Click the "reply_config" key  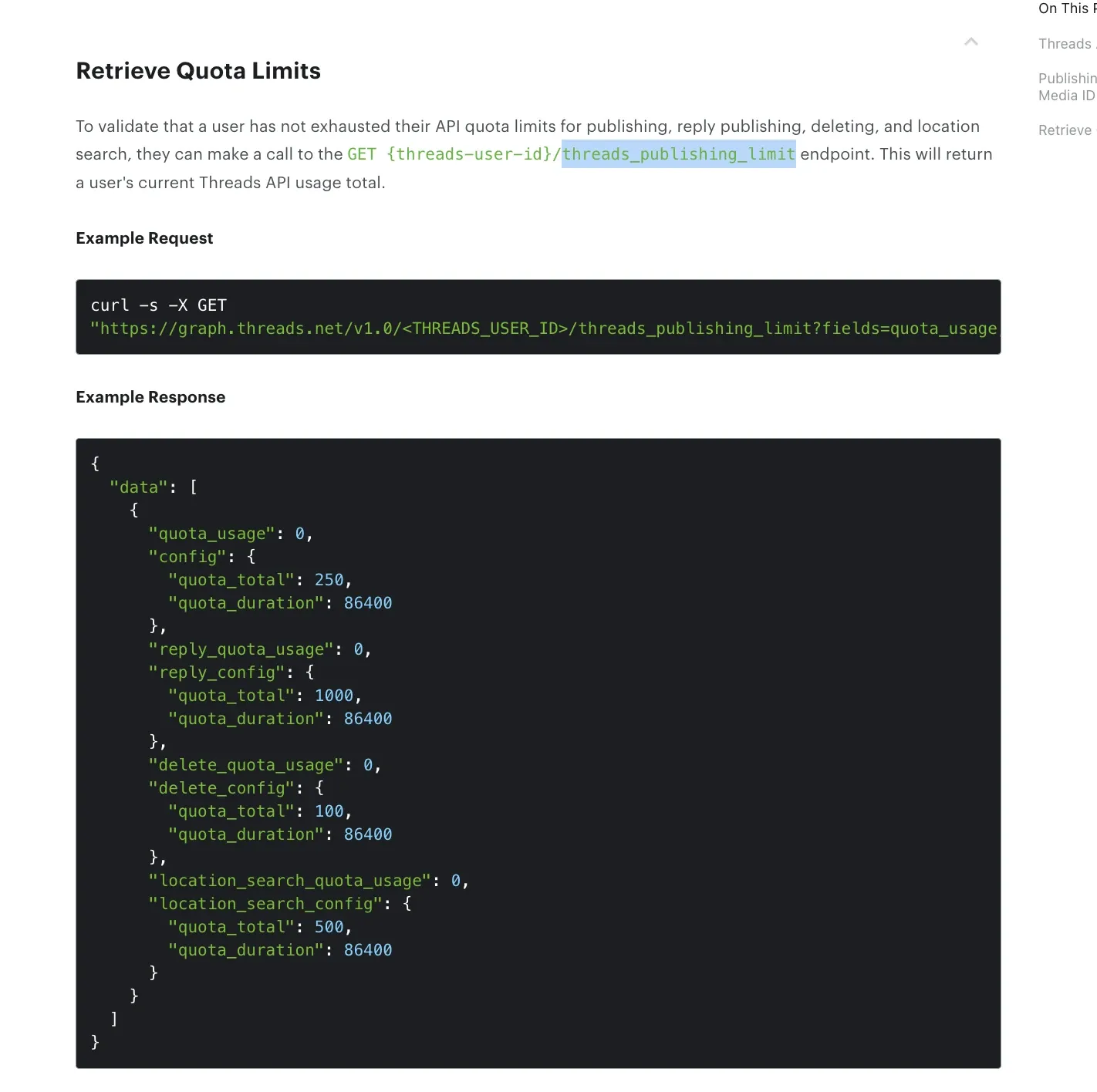217,672
